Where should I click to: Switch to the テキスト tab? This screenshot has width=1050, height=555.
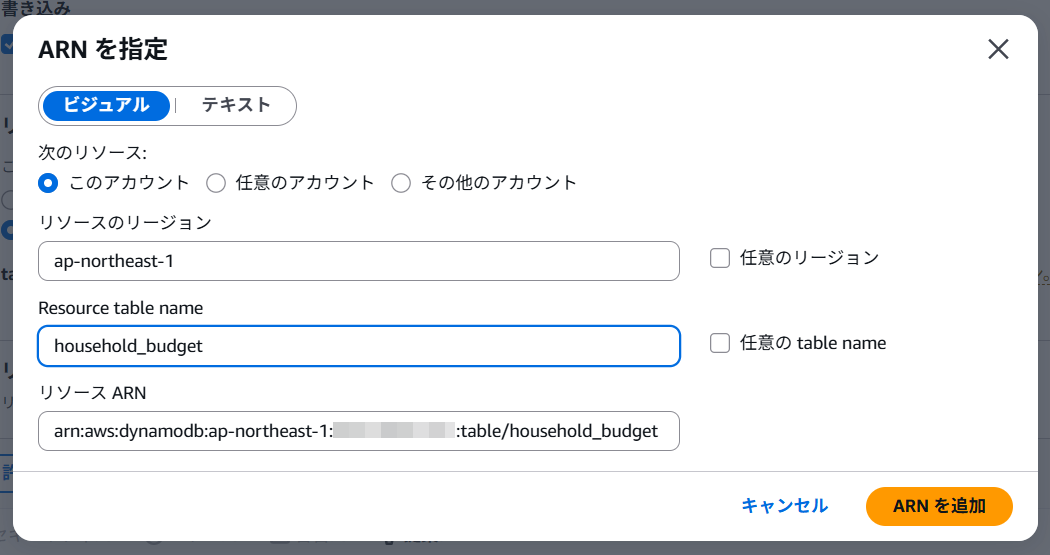point(236,105)
